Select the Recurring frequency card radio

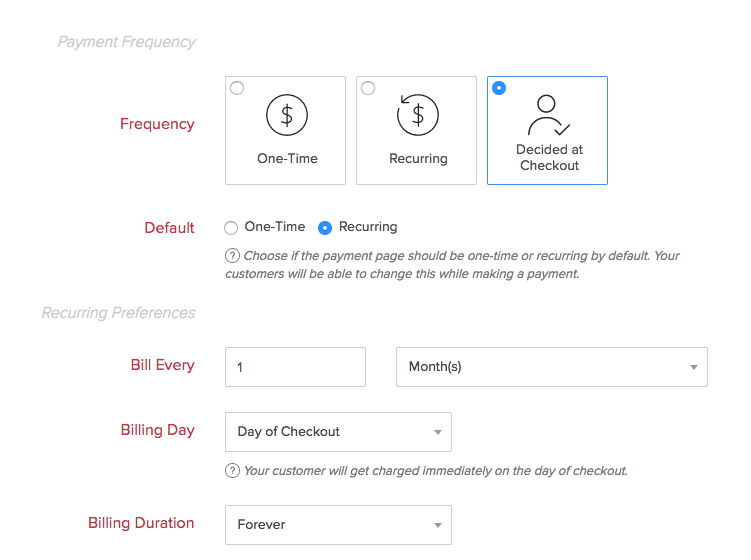point(368,88)
